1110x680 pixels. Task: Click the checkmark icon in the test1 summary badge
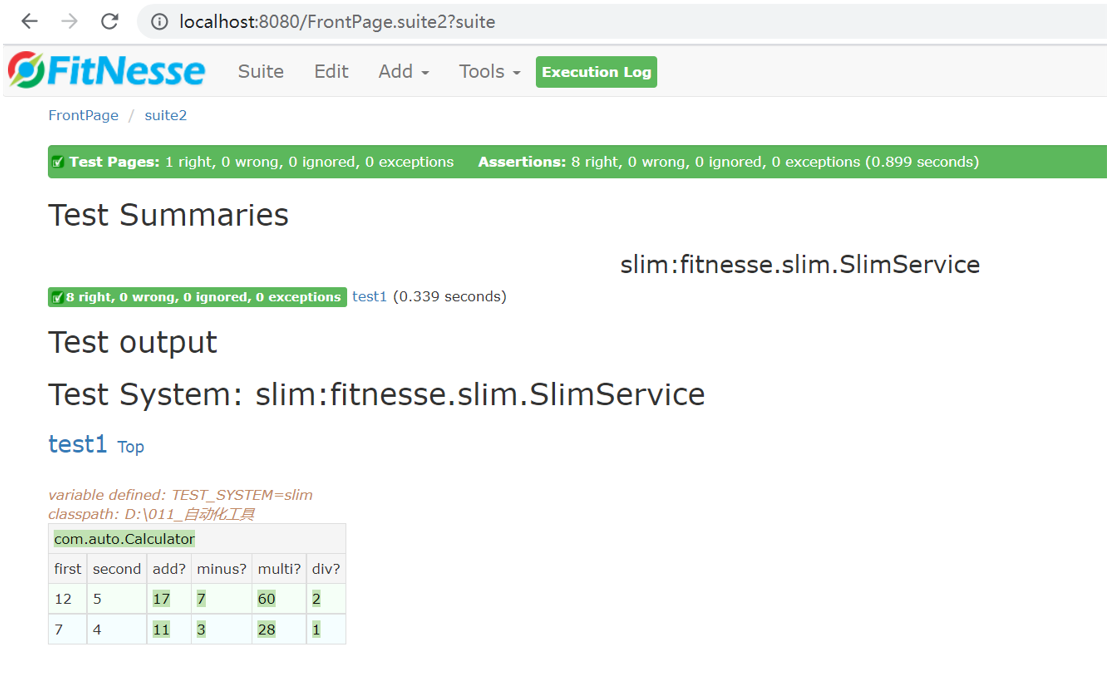point(58,297)
